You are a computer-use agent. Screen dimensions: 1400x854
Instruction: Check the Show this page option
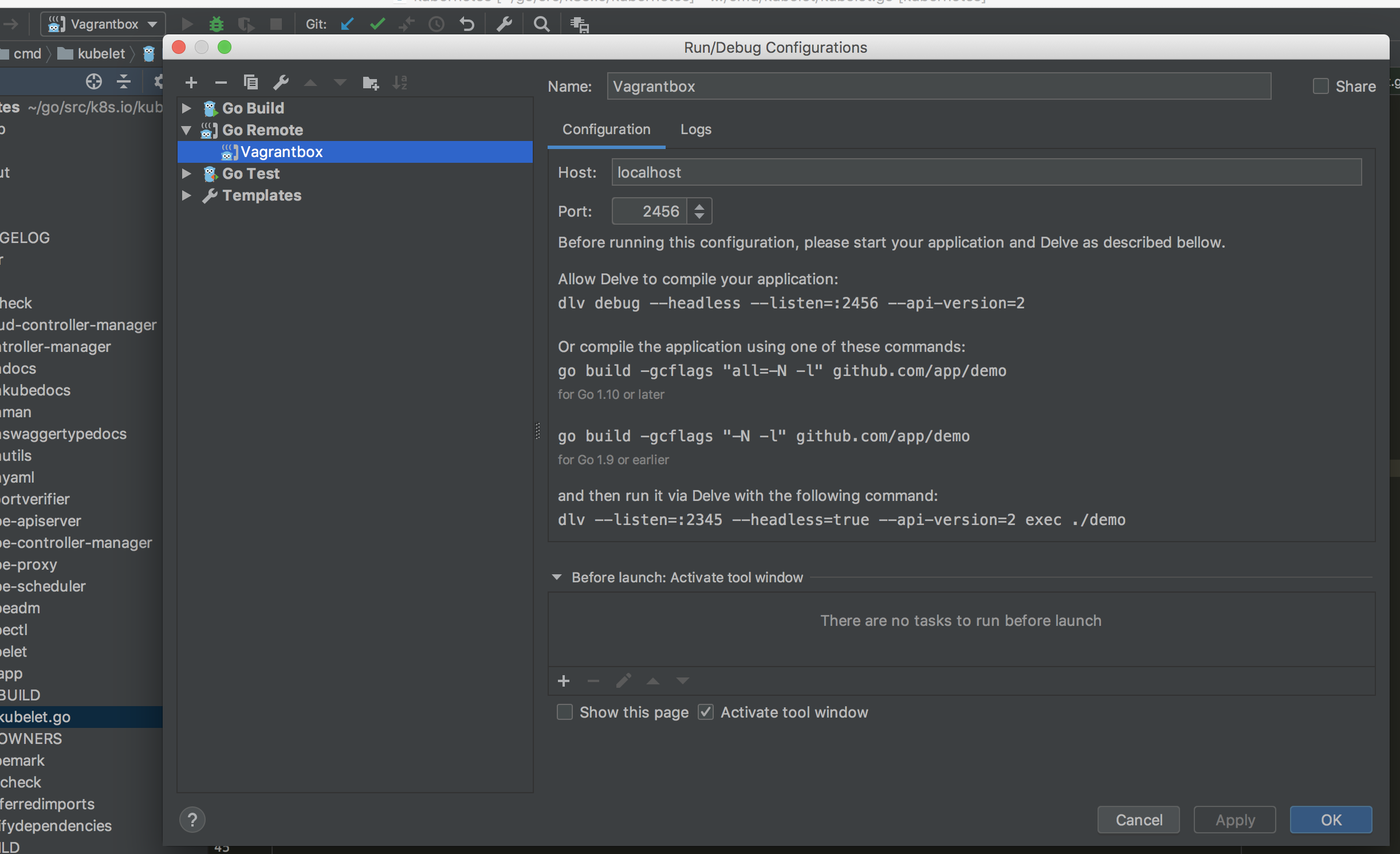564,711
